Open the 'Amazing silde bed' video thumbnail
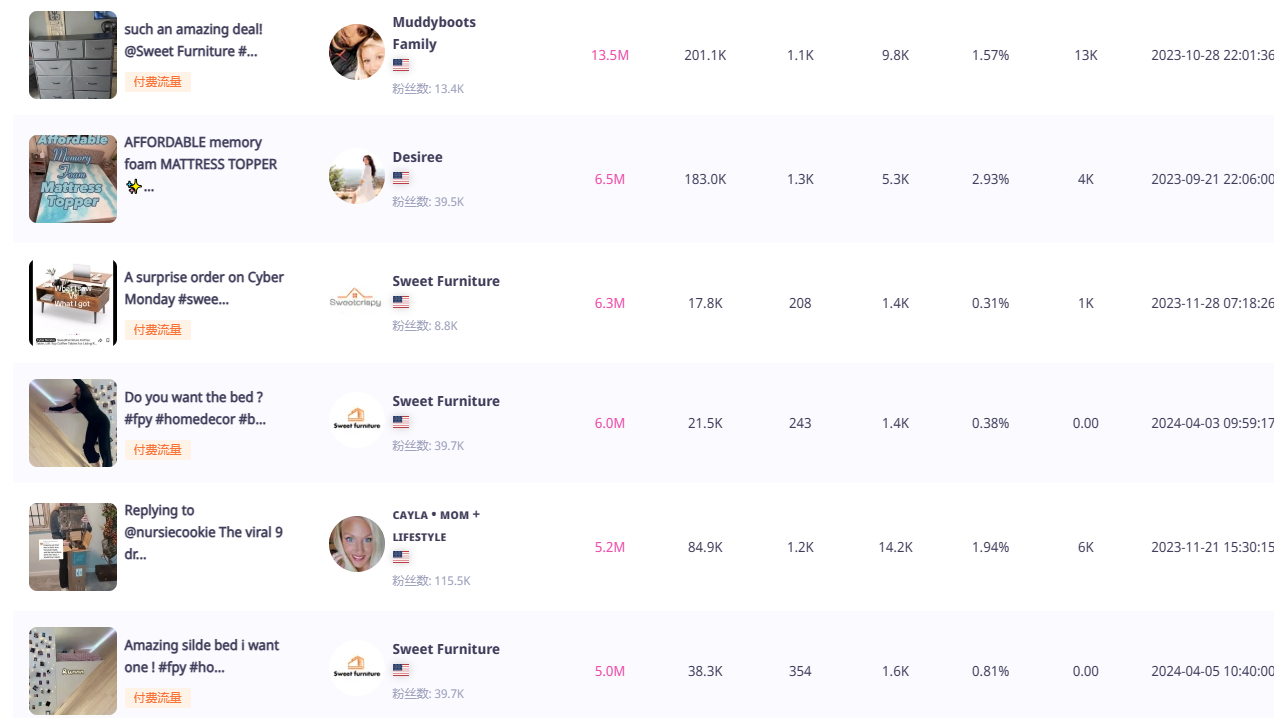This screenshot has height=718, width=1274. coord(73,671)
